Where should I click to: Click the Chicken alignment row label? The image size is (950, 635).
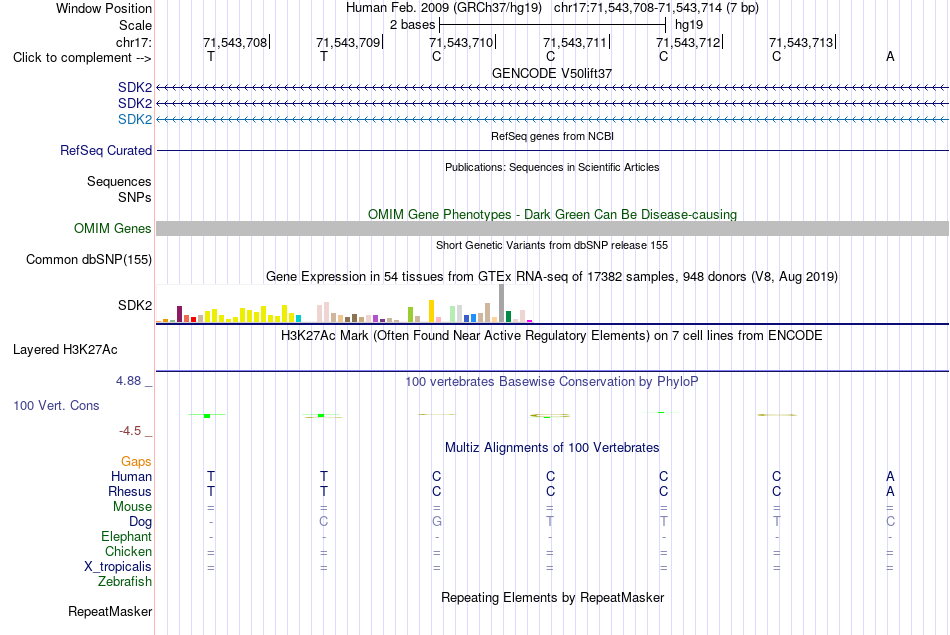128,551
